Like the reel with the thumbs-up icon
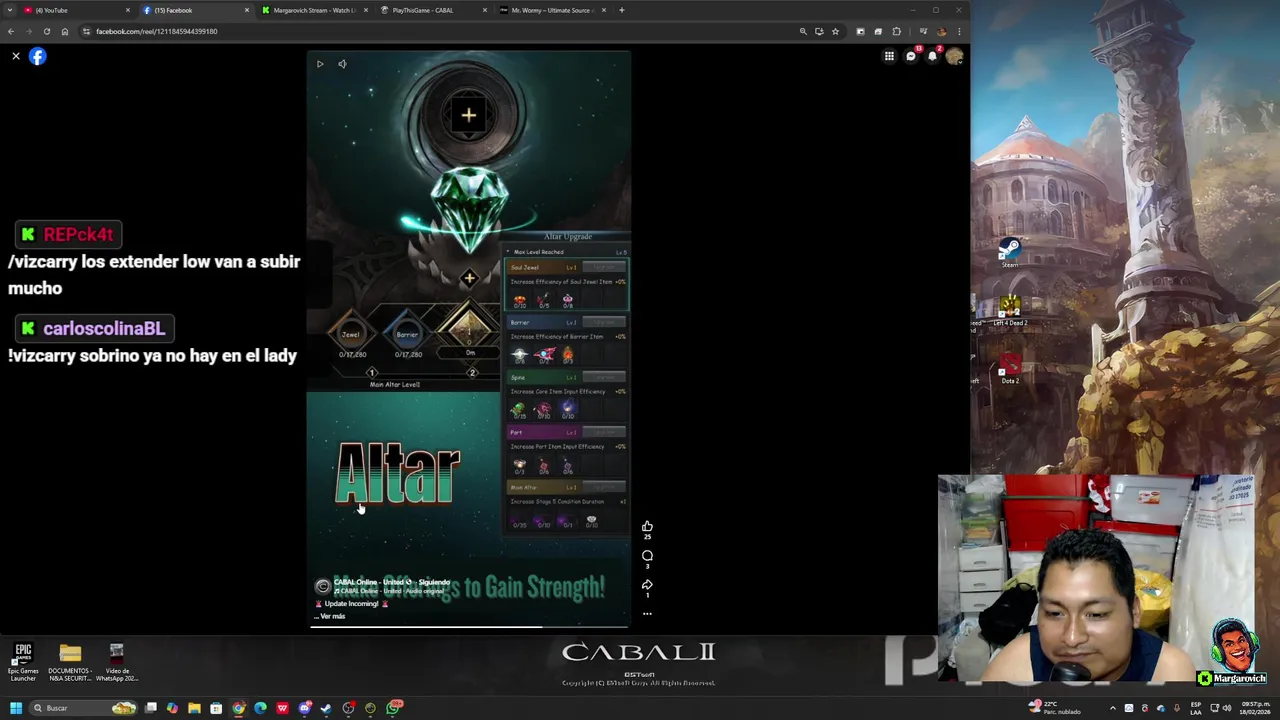This screenshot has height=720, width=1280. [647, 526]
